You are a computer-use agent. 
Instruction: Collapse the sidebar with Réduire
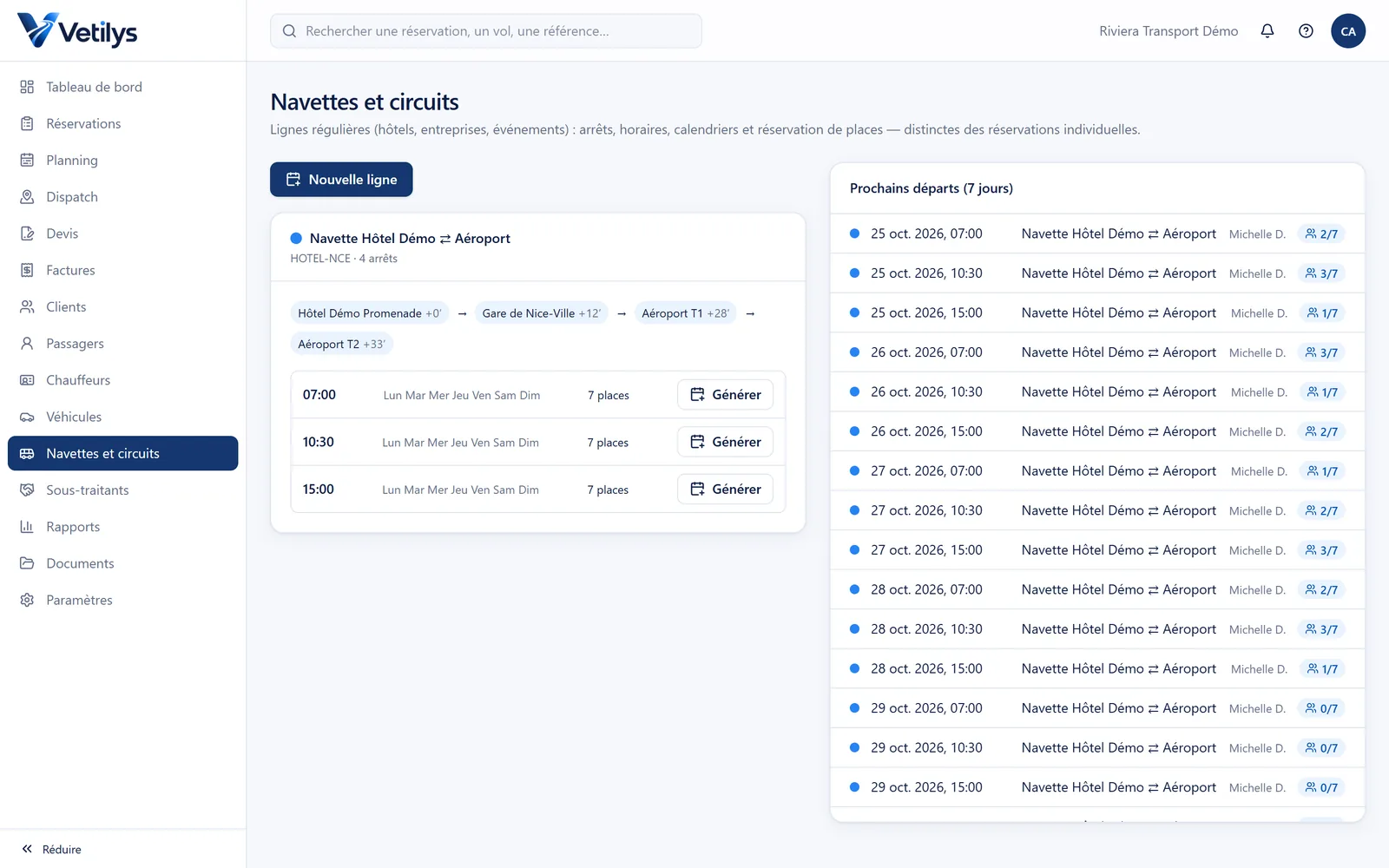coord(52,849)
